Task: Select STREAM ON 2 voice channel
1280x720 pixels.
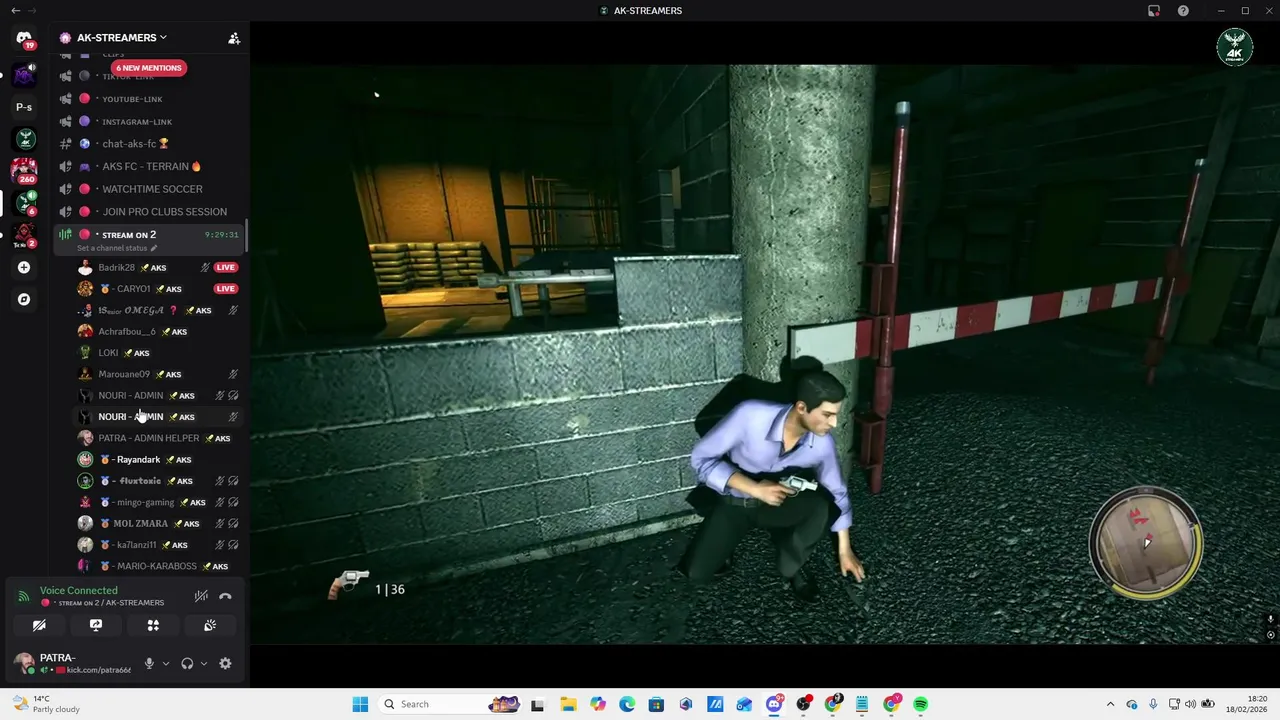Action: tap(129, 235)
